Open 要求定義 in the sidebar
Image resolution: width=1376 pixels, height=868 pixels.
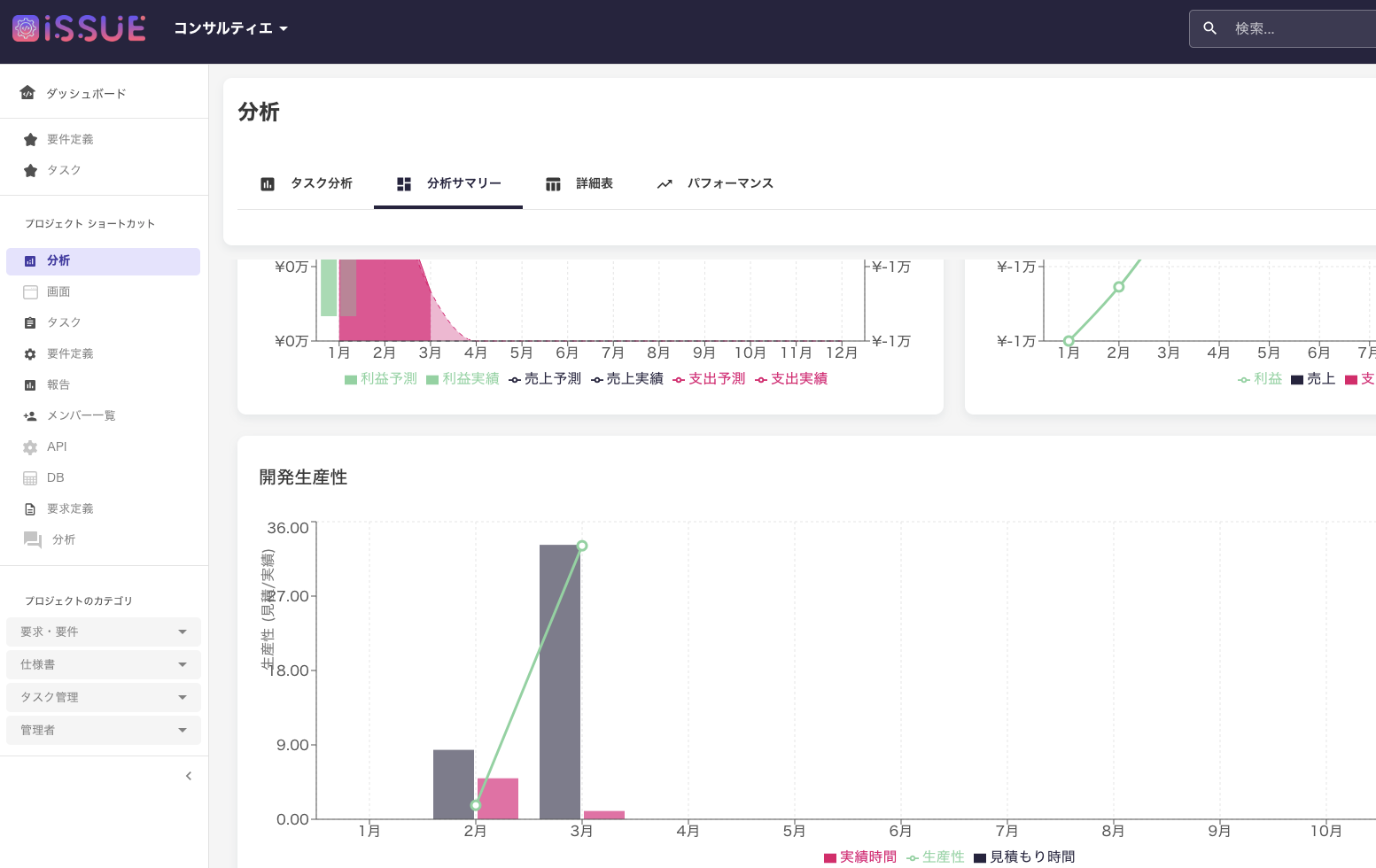[69, 508]
